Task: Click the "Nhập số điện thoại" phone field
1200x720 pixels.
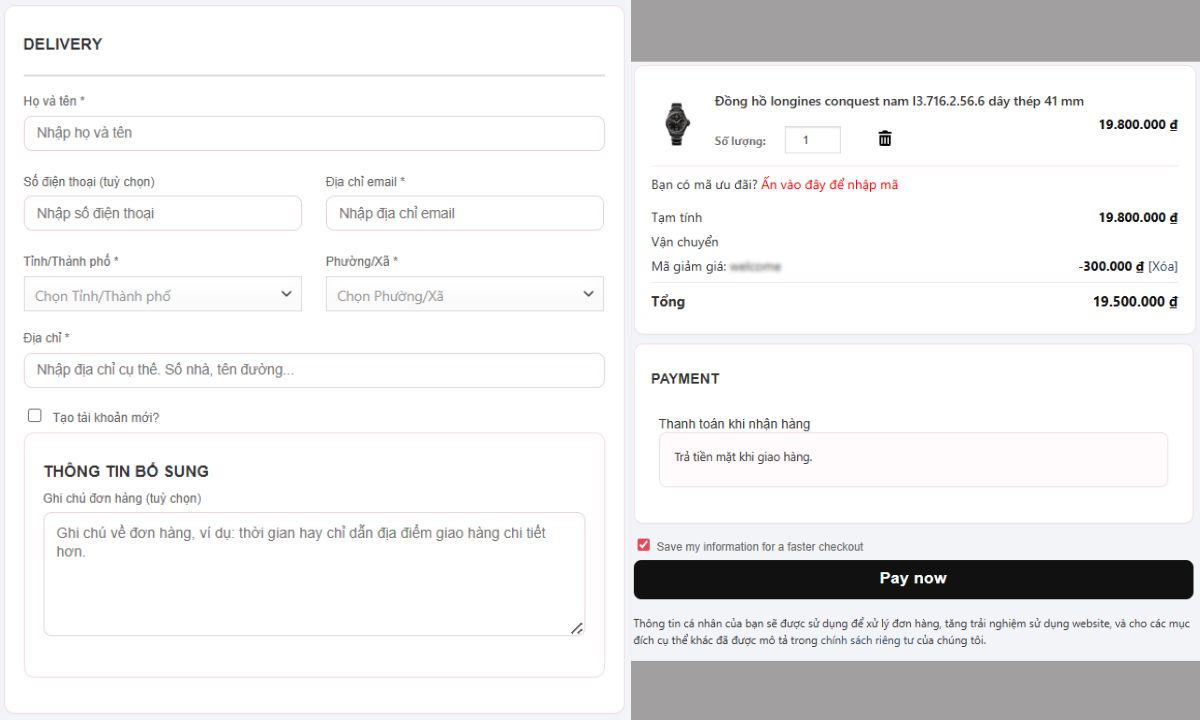Action: click(x=162, y=213)
